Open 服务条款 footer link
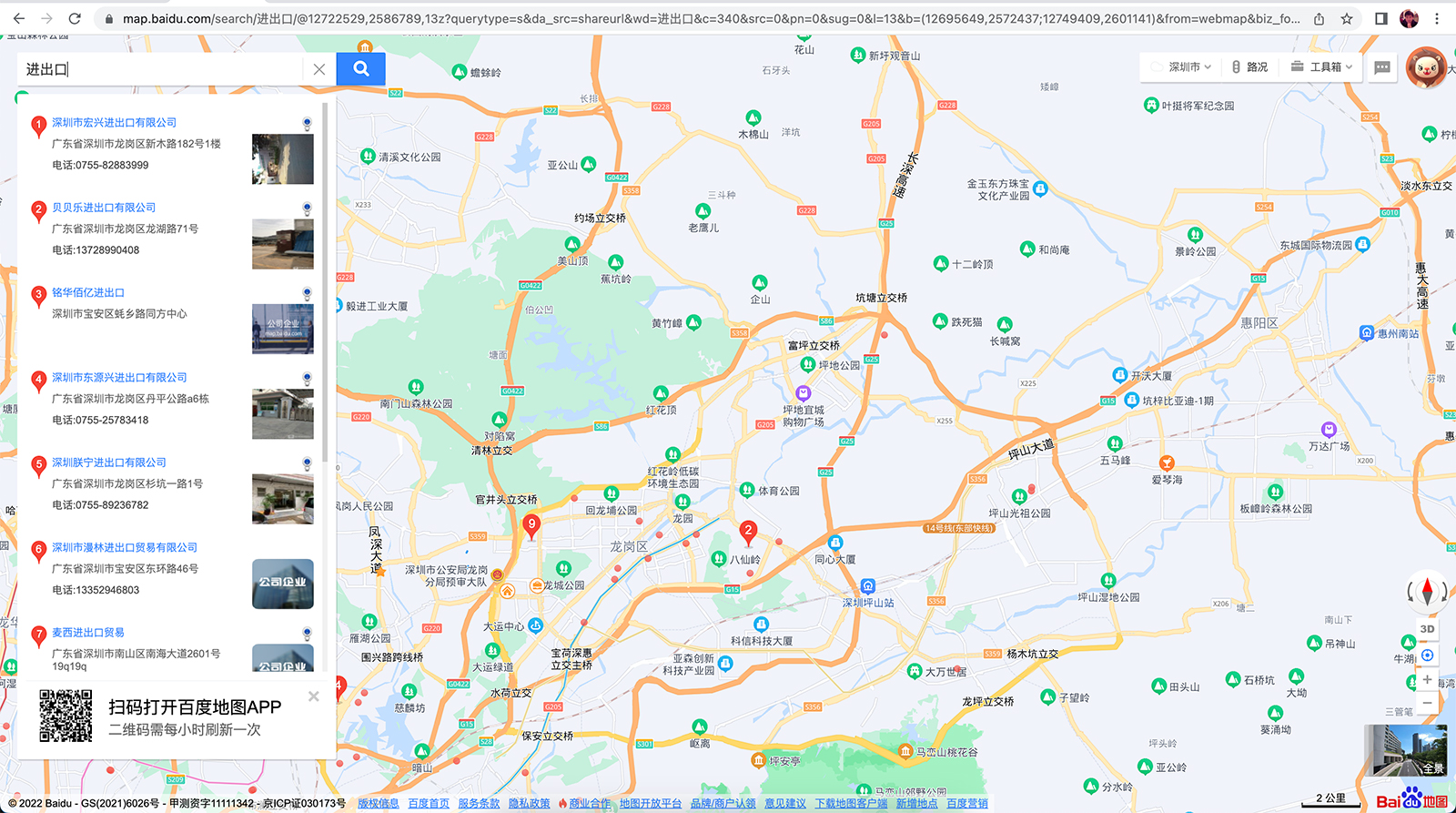The width and height of the screenshot is (1456, 813). (x=479, y=803)
